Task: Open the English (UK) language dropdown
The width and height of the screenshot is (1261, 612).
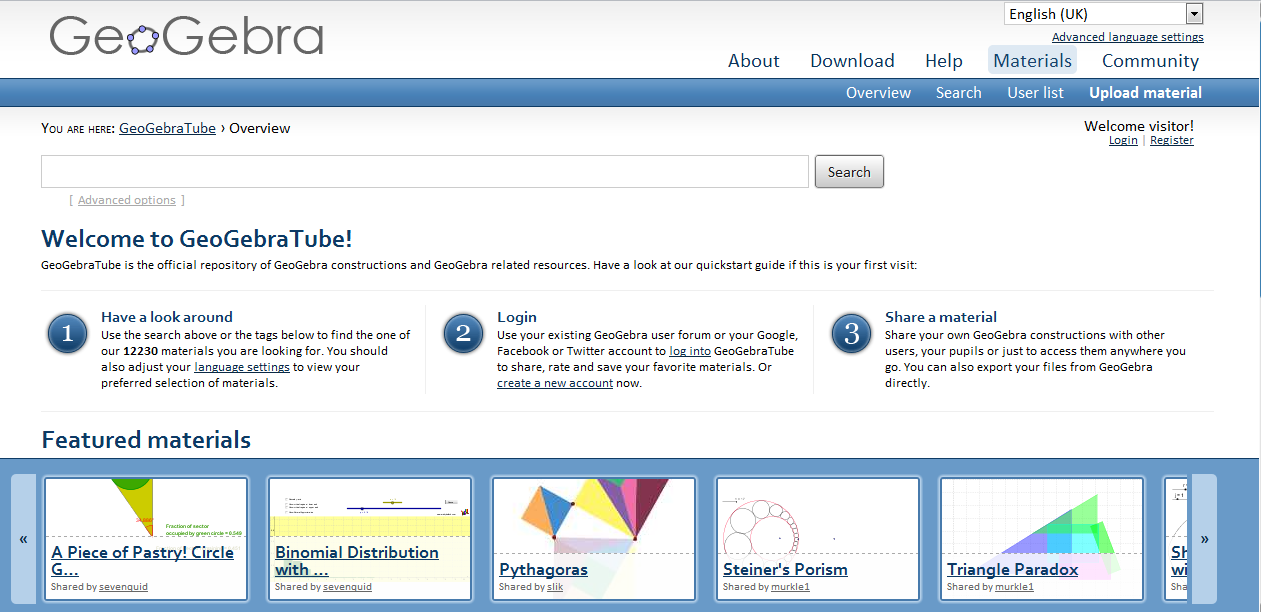Action: click(x=1103, y=14)
